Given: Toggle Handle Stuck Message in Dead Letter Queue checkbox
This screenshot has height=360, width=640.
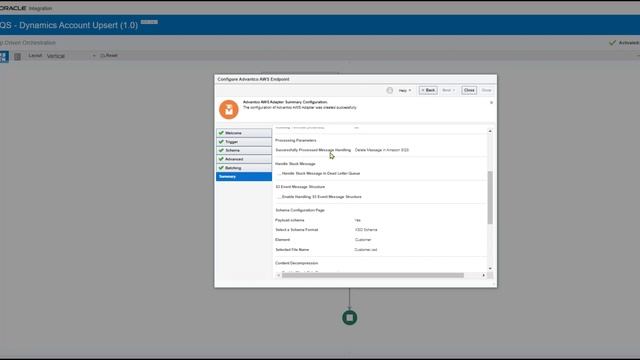Looking at the screenshot, I should (279, 173).
